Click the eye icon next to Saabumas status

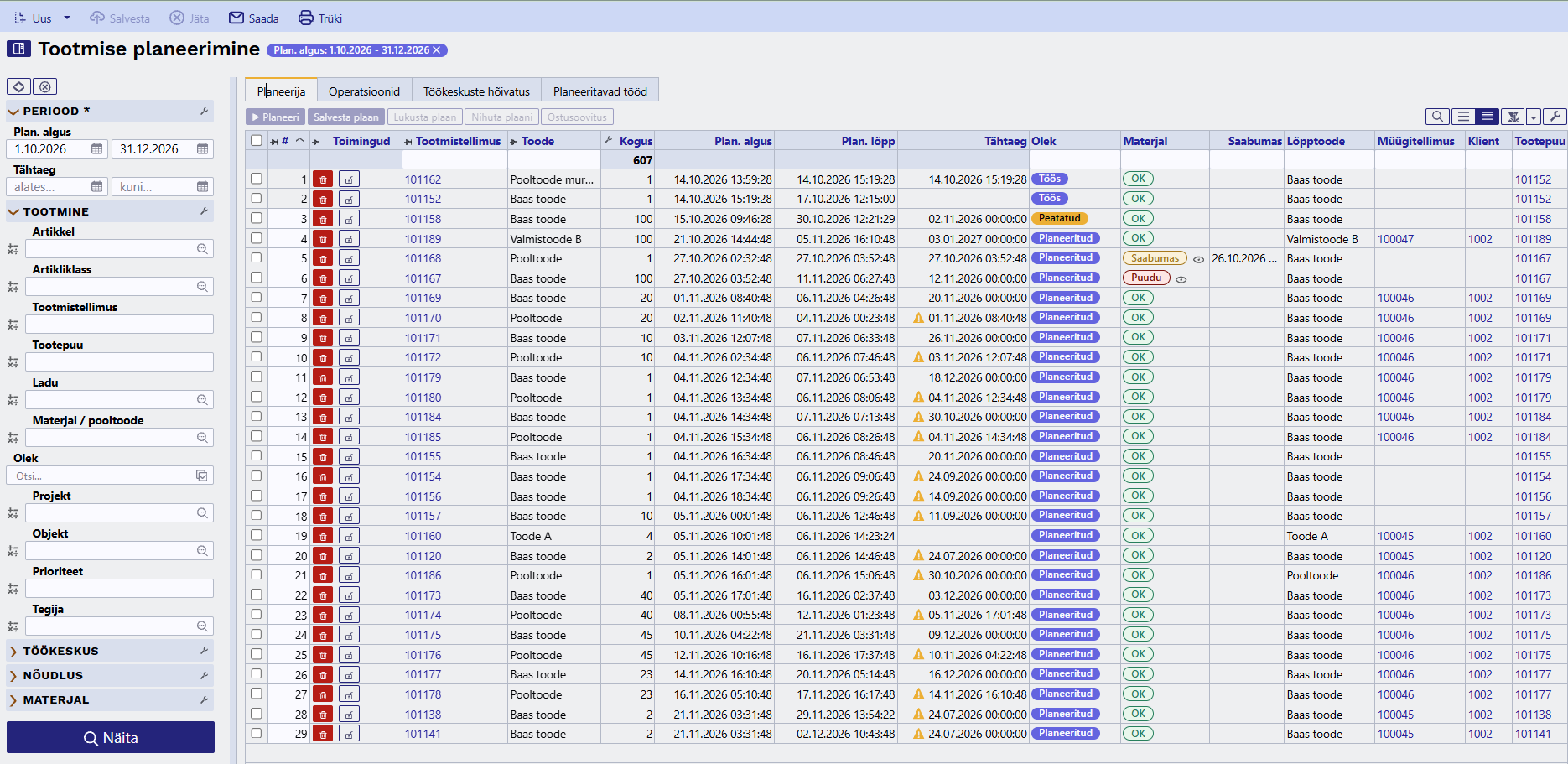[x=1199, y=259]
